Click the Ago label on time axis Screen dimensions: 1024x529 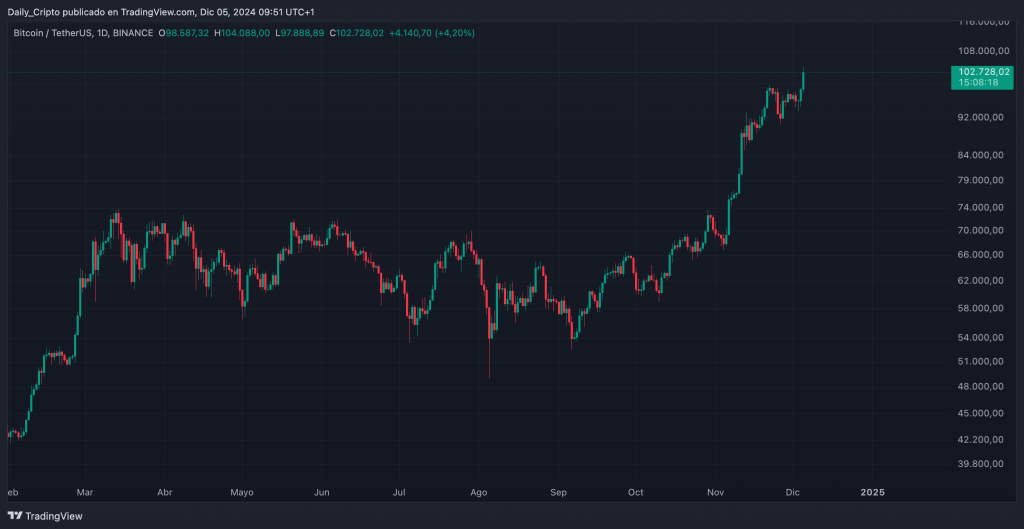[478, 493]
